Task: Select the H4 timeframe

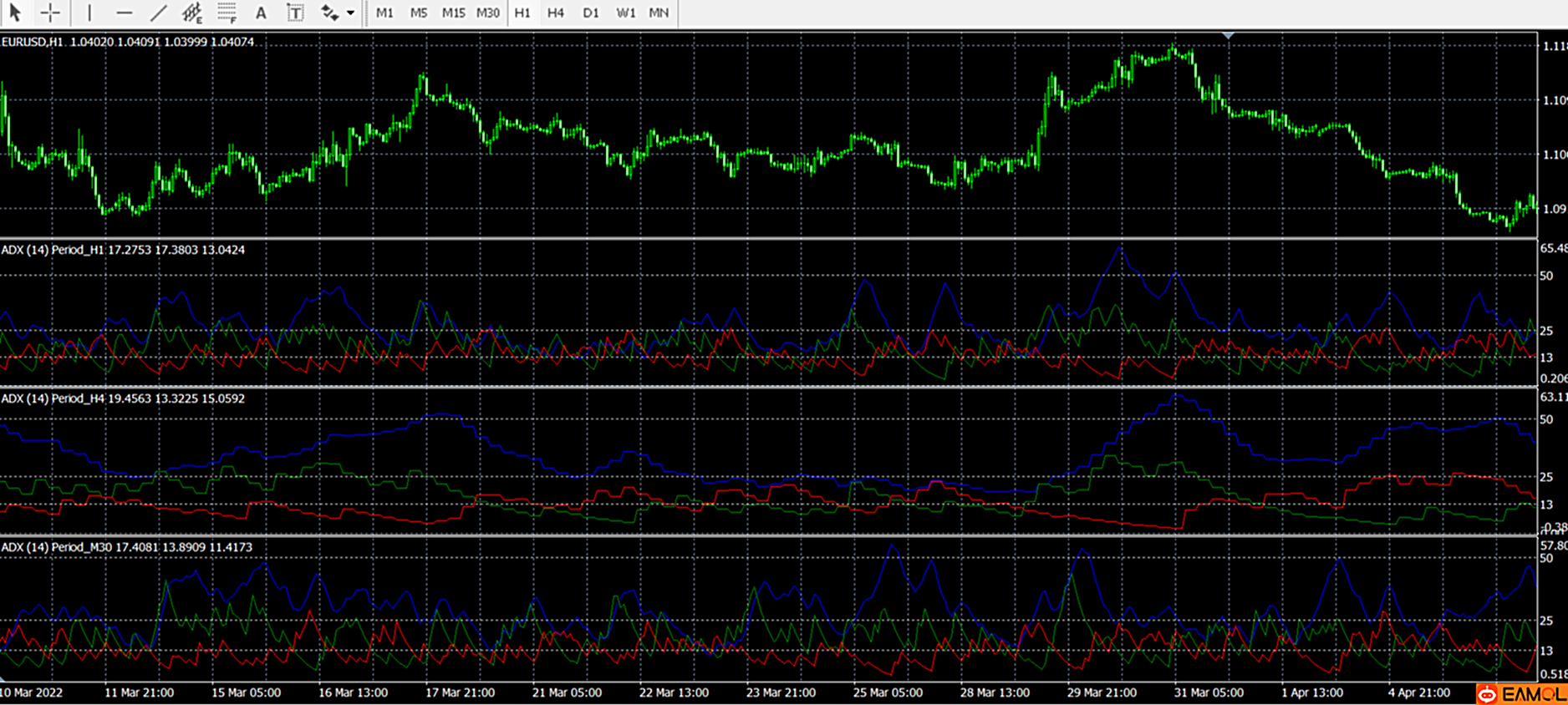Action: tap(556, 13)
